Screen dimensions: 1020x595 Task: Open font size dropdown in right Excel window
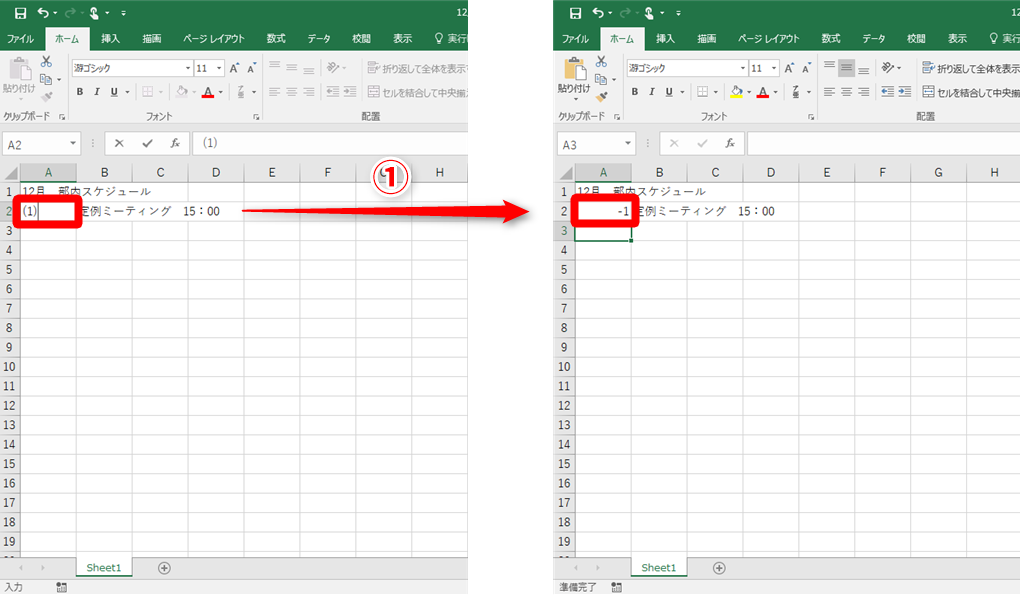click(x=773, y=68)
